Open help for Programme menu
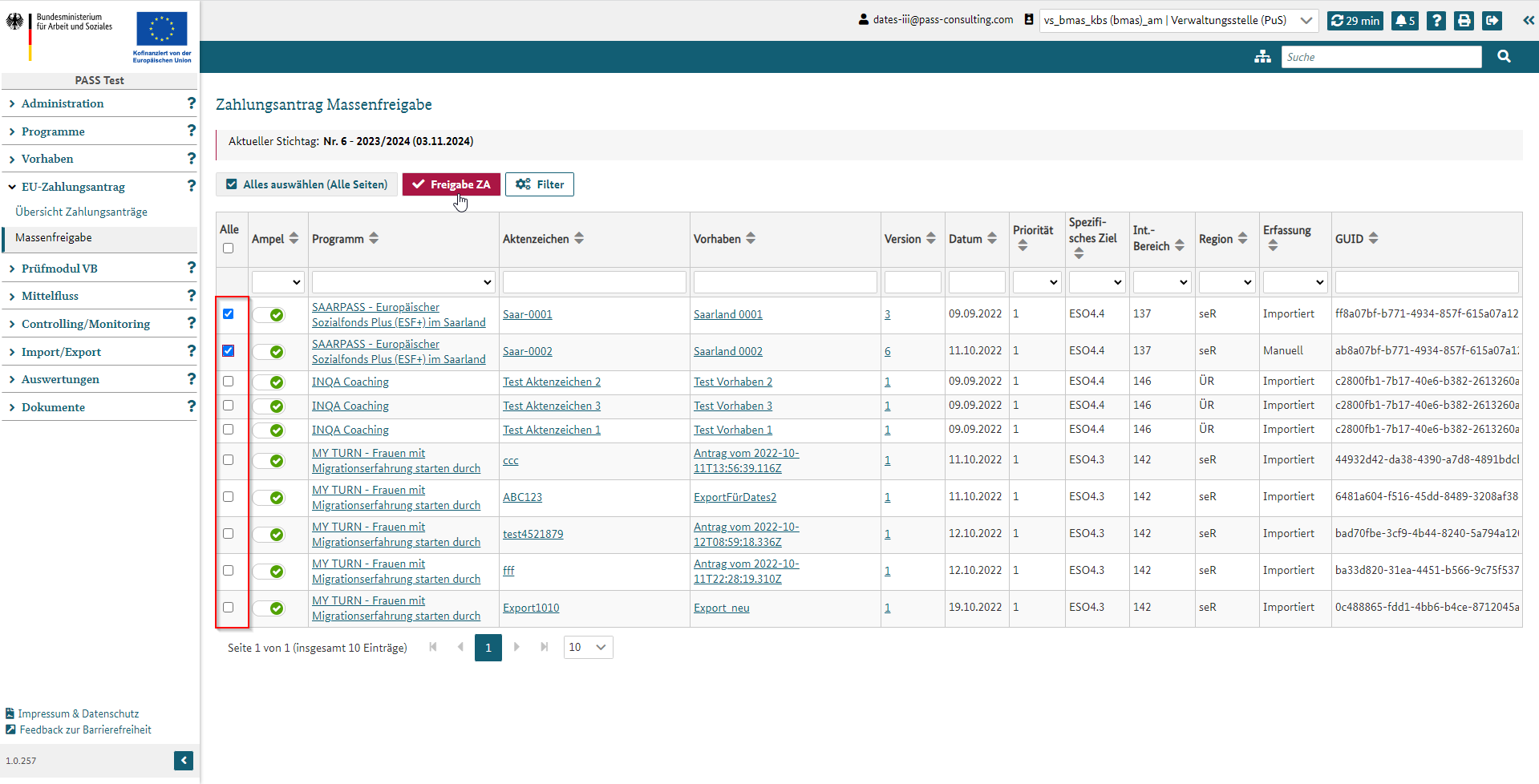1539x784 pixels. [x=191, y=131]
